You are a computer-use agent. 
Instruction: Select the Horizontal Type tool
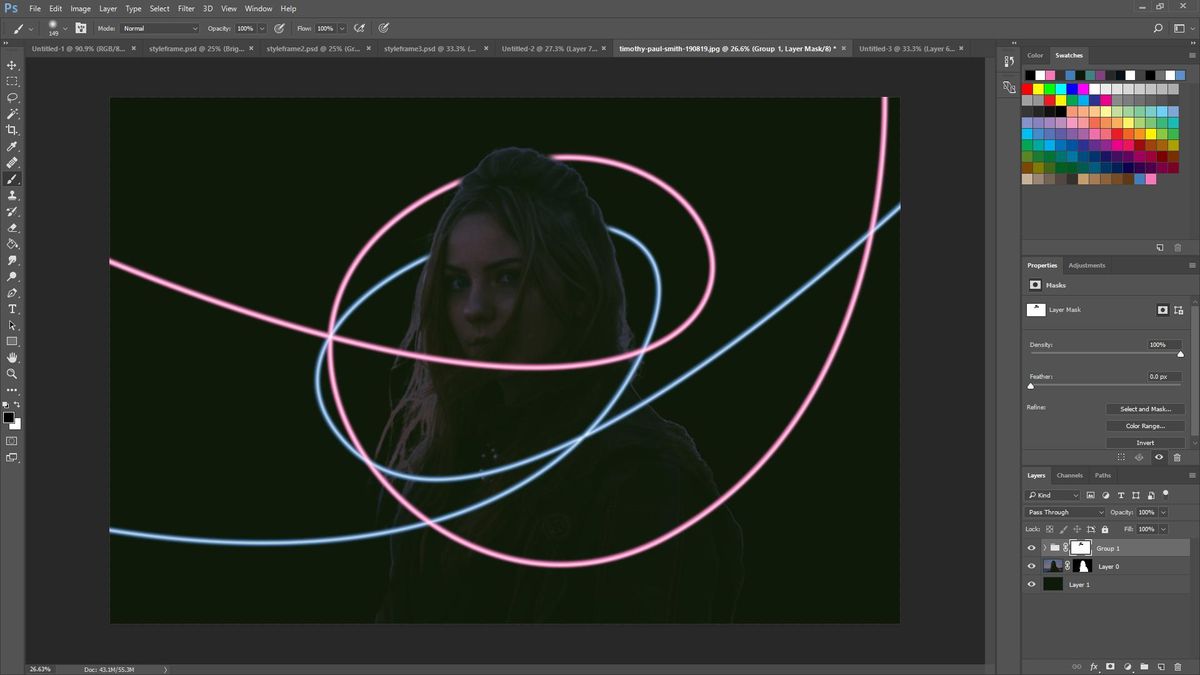[12, 310]
